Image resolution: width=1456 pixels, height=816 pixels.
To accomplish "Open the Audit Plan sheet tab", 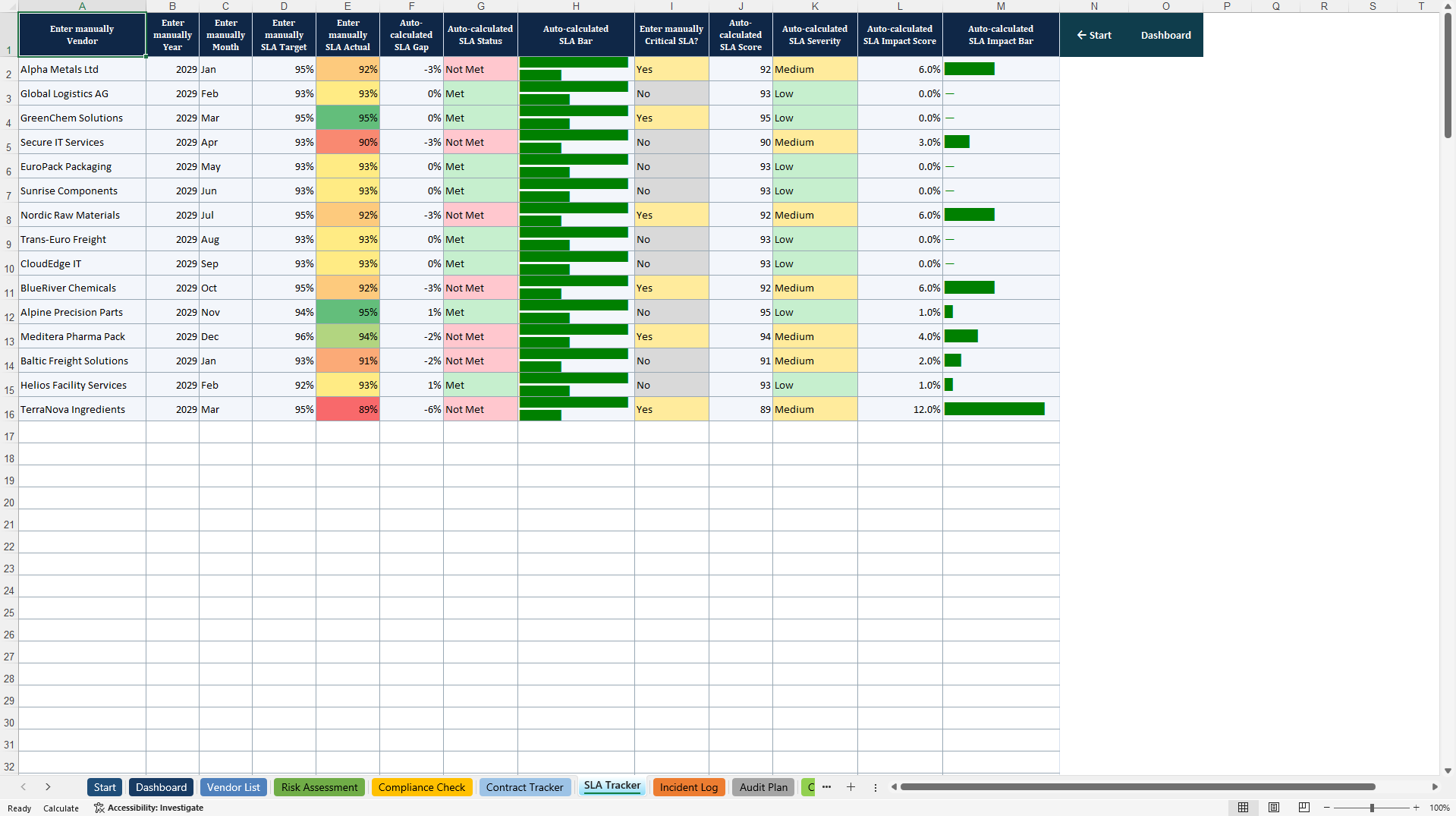I will coord(763,787).
